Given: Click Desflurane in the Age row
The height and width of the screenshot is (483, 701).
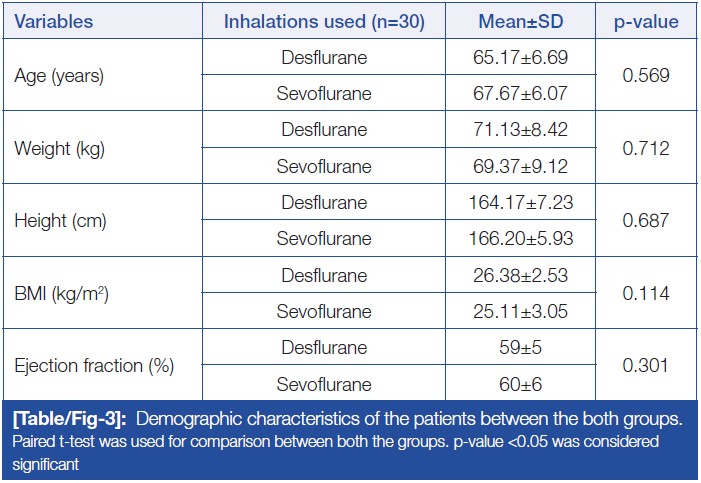Looking at the screenshot, I should point(323,58).
